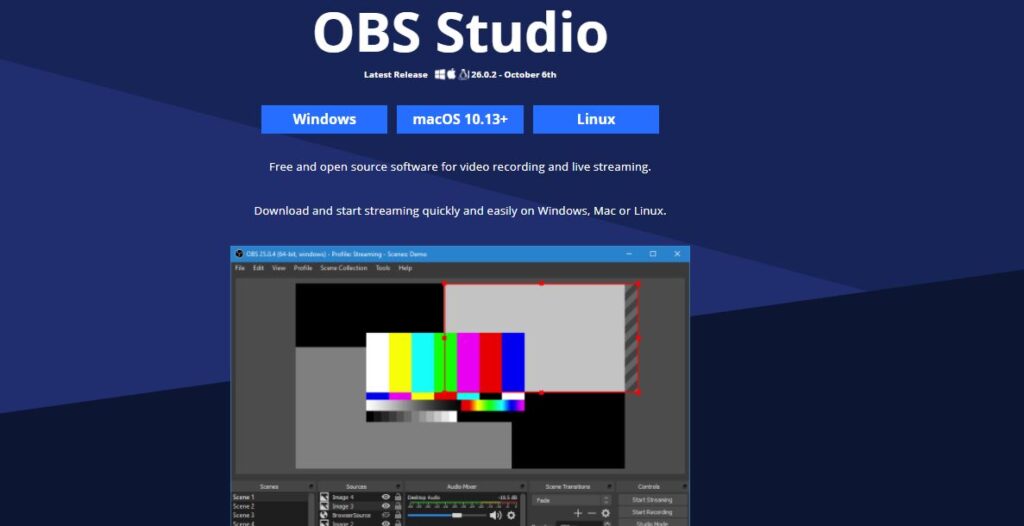Open the Edit menu in OBS

click(259, 268)
